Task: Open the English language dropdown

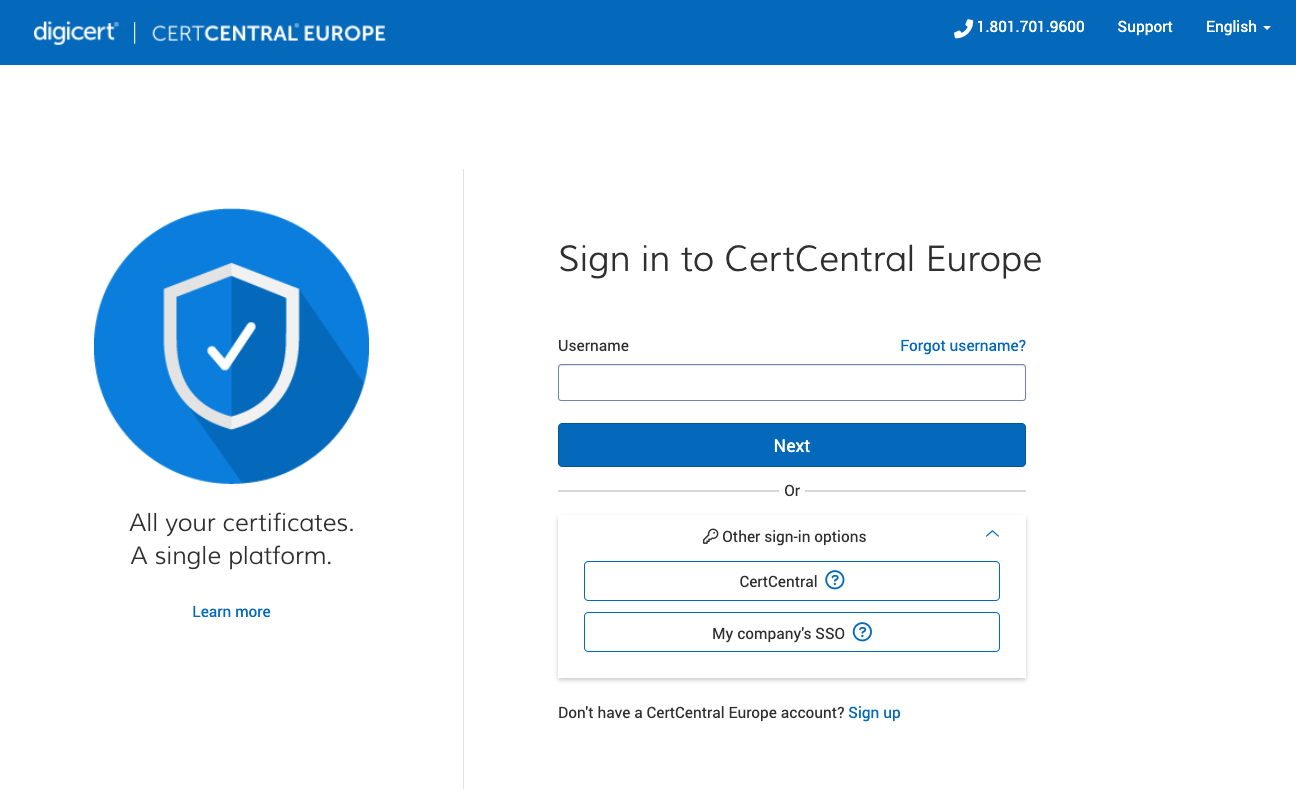Action: (x=1237, y=27)
